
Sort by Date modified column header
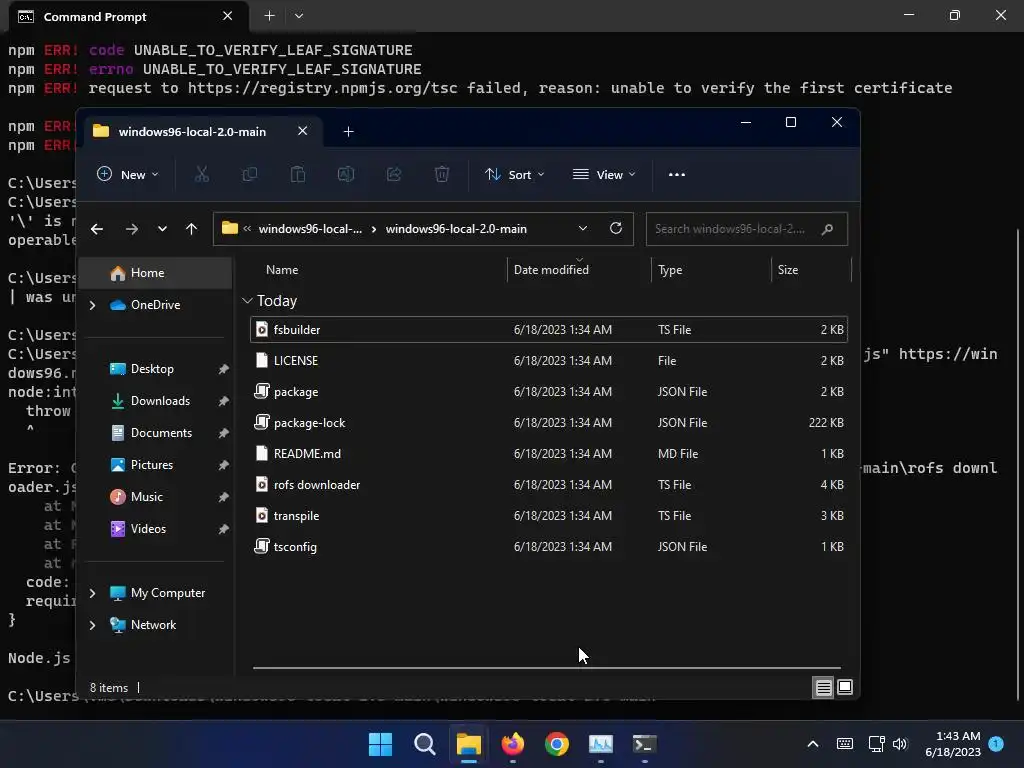(x=551, y=270)
